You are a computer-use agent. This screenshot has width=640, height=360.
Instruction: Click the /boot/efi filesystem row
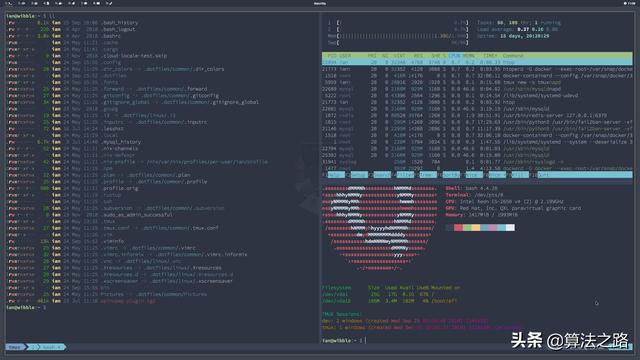pos(390,301)
